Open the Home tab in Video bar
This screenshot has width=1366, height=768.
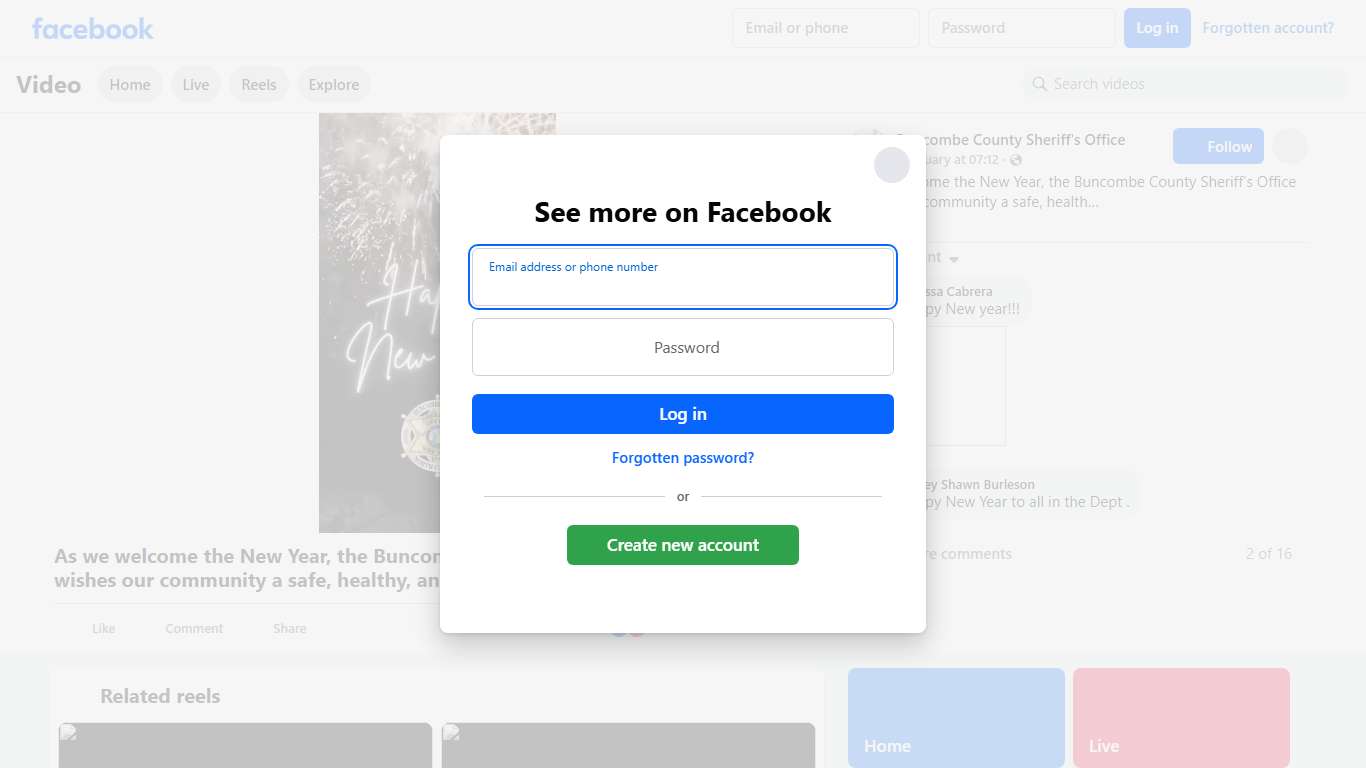pyautogui.click(x=130, y=85)
